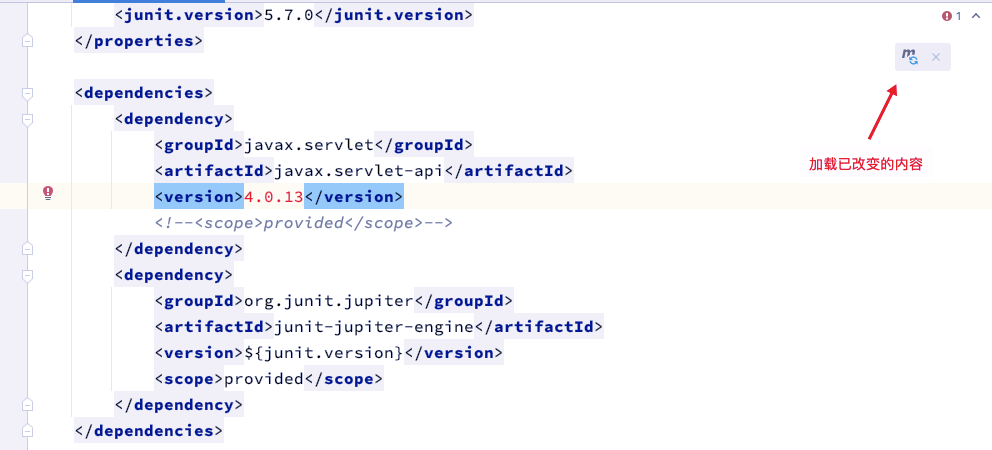This screenshot has height=450, width=992.
Task: Open the red error indicator showing 1
Action: 952,16
